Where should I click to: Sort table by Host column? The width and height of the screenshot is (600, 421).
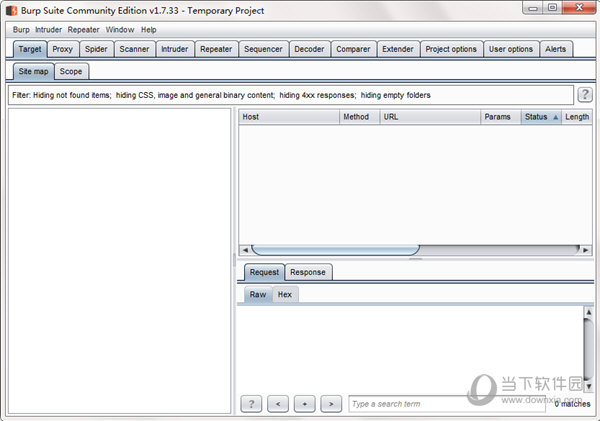click(289, 117)
